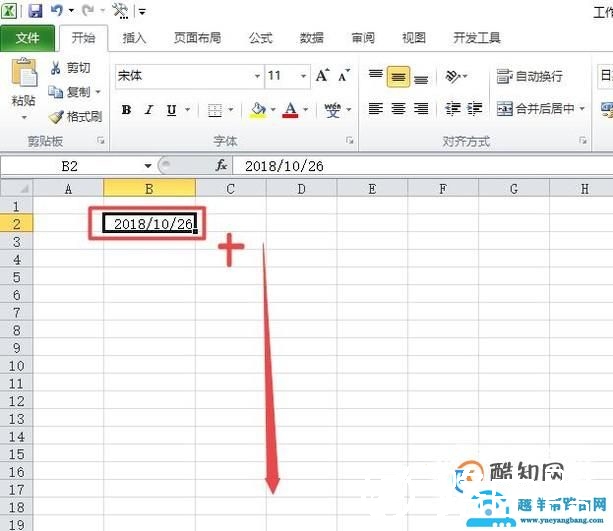Switch to the 页面布局 Page Layout tab
Viewport: 613px width, 531px height.
[x=197, y=38]
